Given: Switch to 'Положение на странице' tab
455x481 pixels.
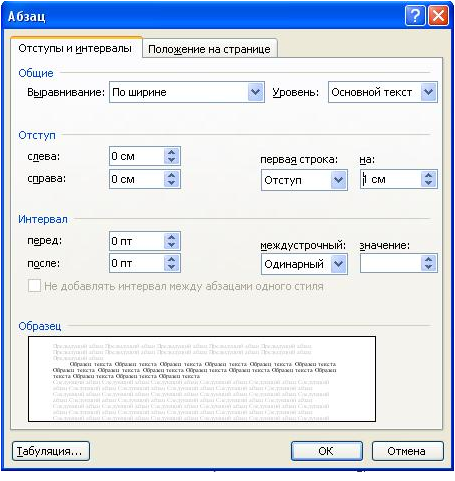Looking at the screenshot, I should (209, 49).
